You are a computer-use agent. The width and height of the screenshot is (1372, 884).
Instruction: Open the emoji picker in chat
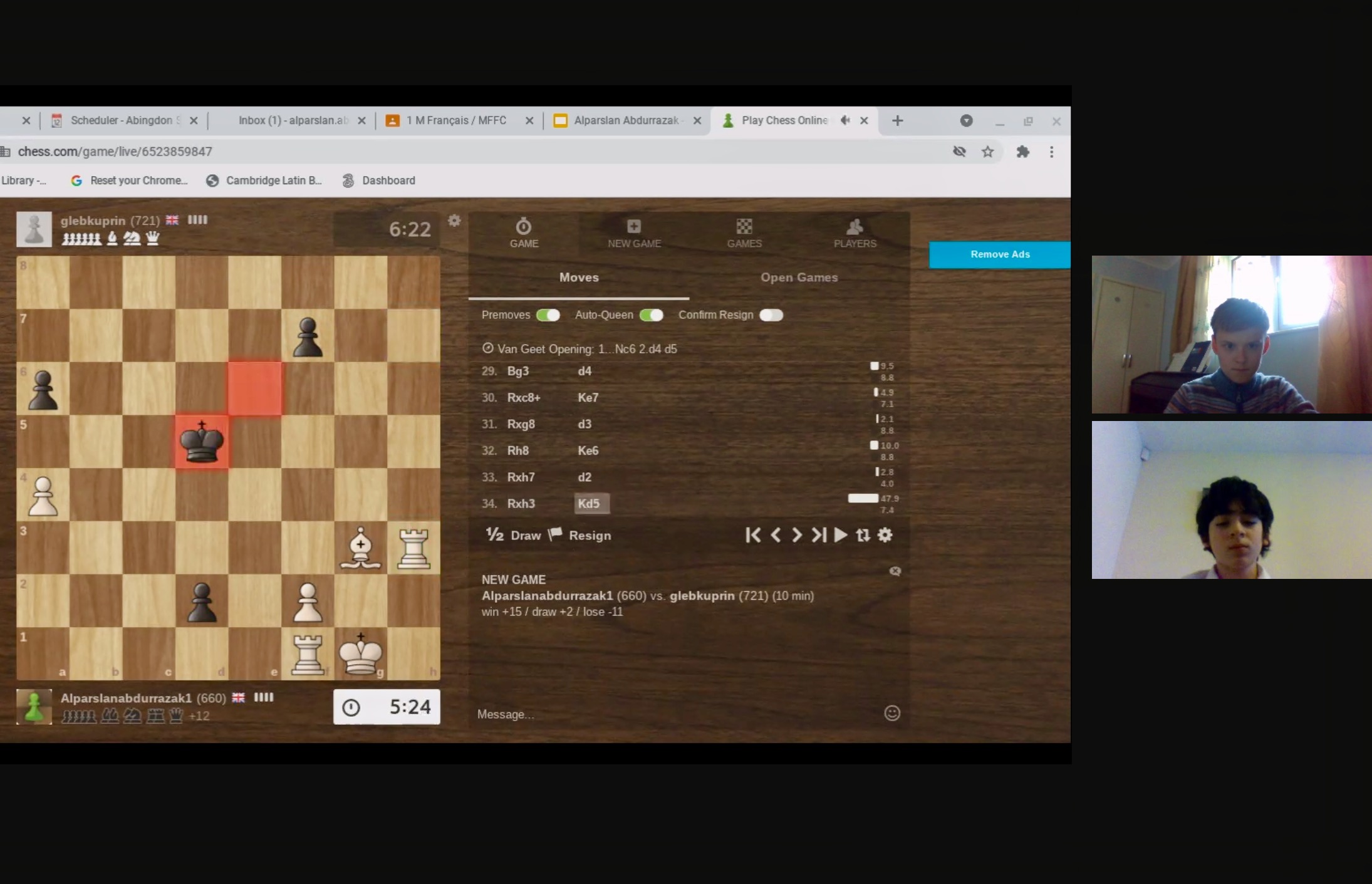(892, 713)
